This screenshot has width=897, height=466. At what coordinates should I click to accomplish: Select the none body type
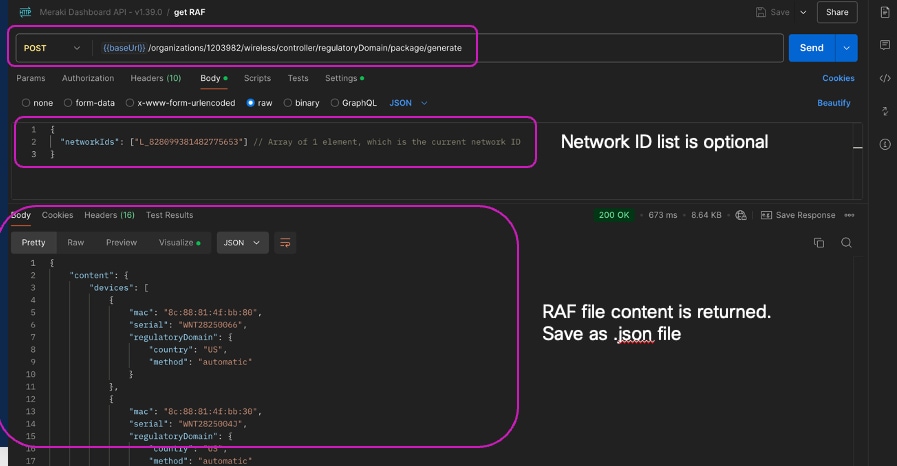click(26, 103)
